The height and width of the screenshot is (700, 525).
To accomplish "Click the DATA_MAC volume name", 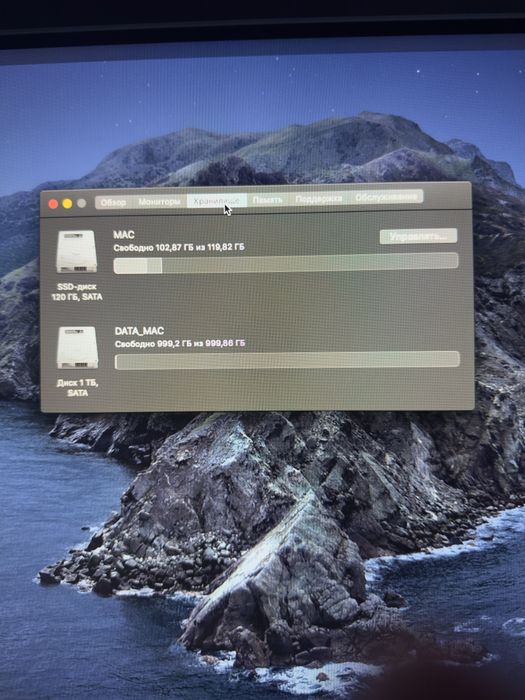I will pyautogui.click(x=139, y=331).
